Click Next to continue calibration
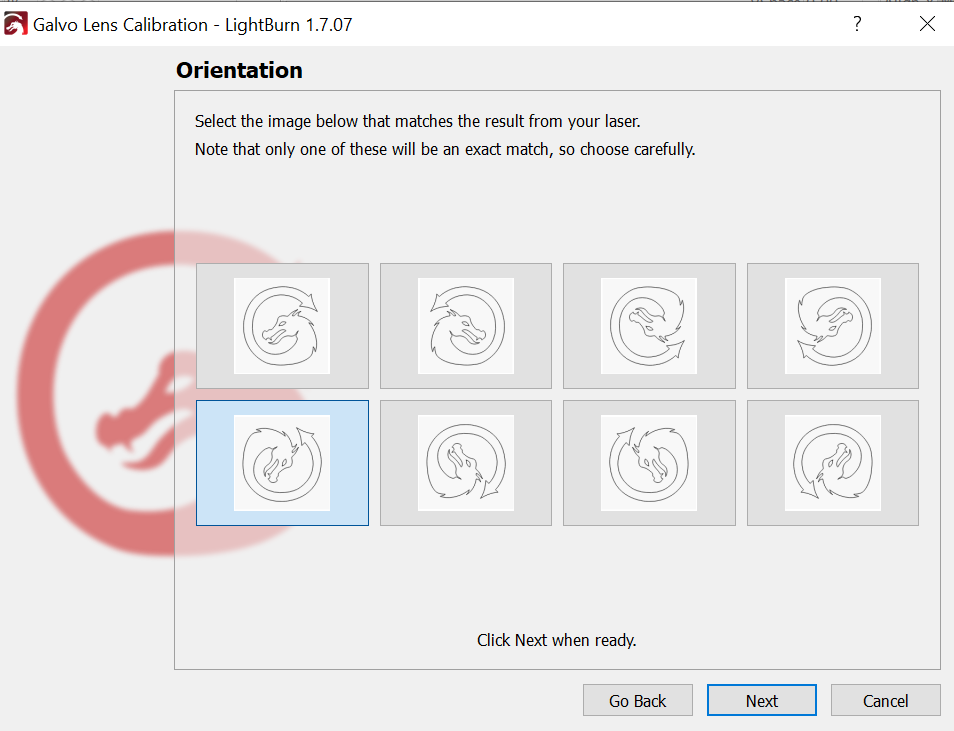The width and height of the screenshot is (954, 731). [762, 701]
